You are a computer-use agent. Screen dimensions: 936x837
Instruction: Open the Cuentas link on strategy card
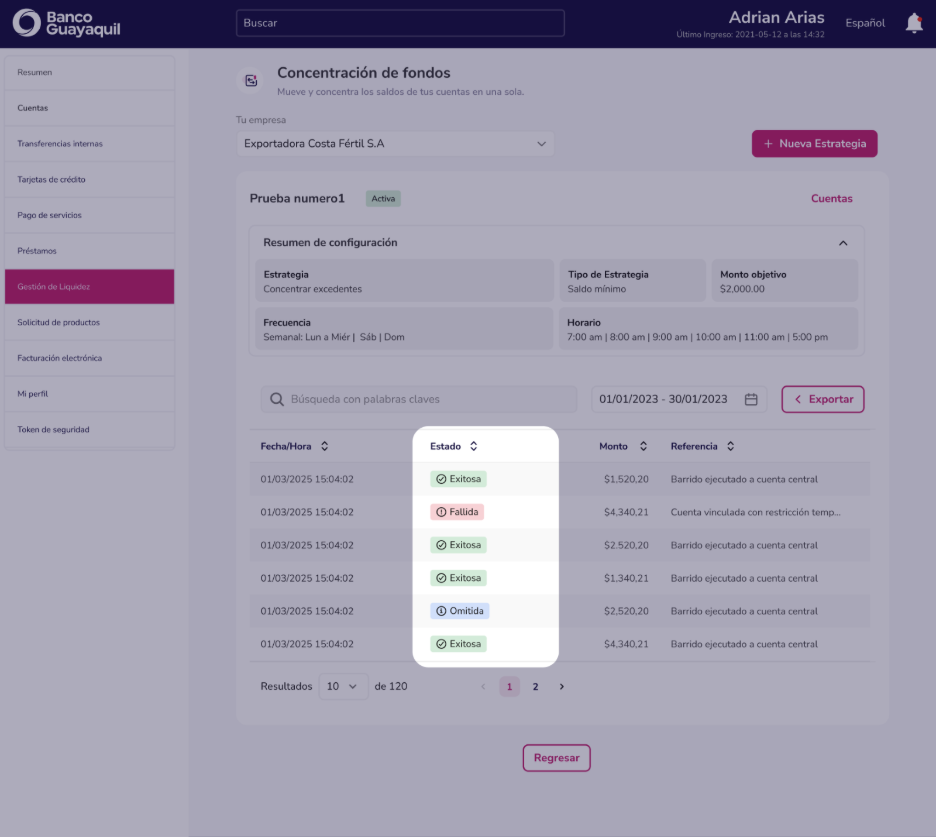(832, 199)
